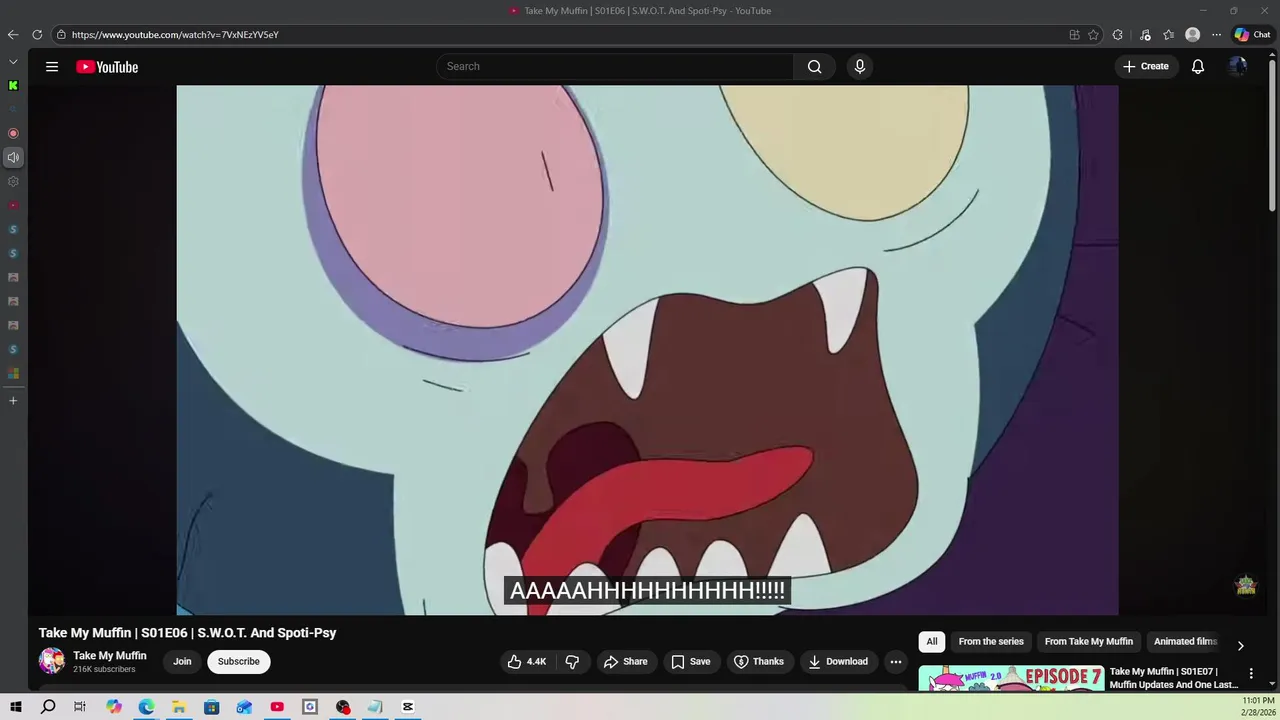Image resolution: width=1280 pixels, height=720 pixels.
Task: Open browser settings and more ellipsis
Action: coord(1216,35)
